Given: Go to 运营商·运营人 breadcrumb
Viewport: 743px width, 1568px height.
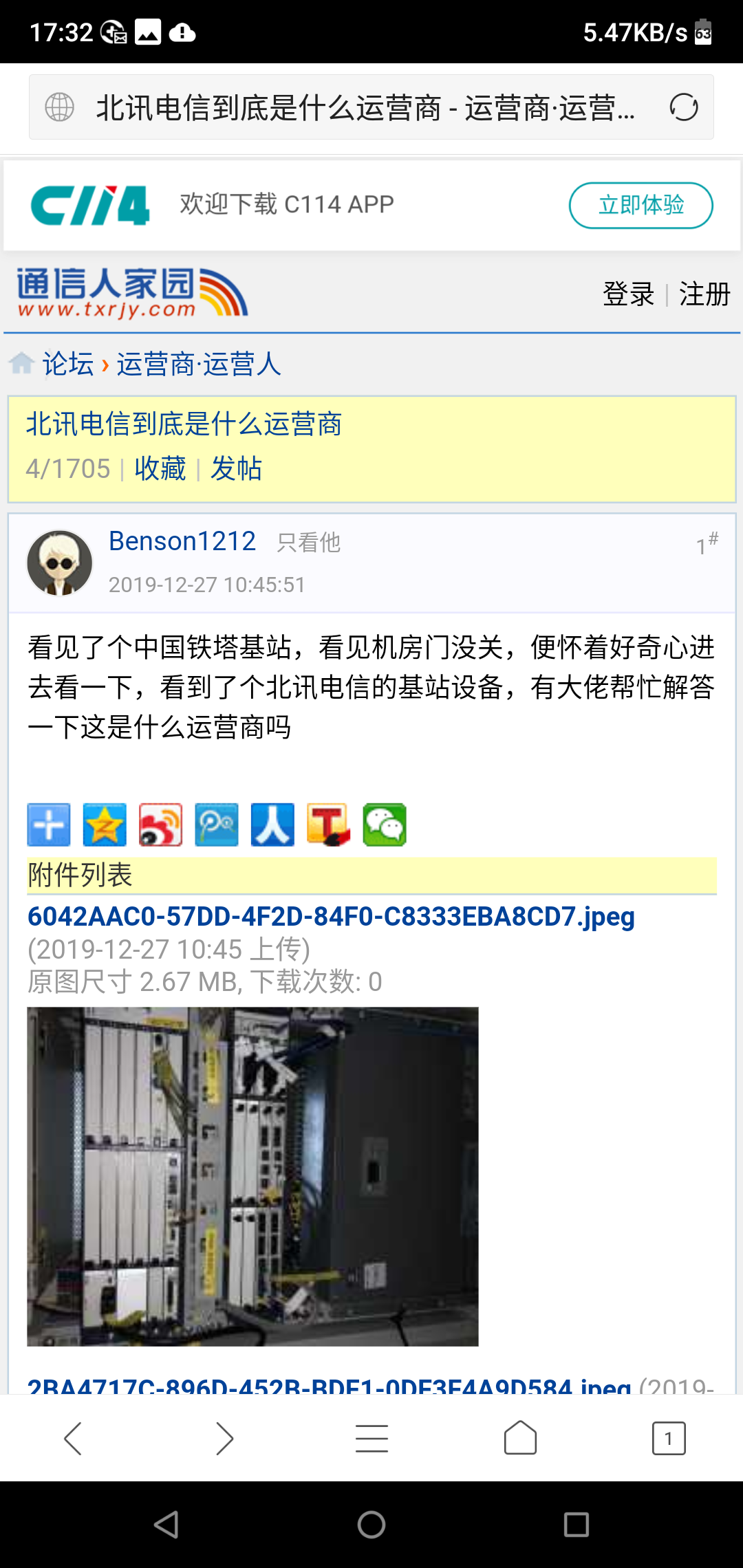Looking at the screenshot, I should tap(199, 364).
